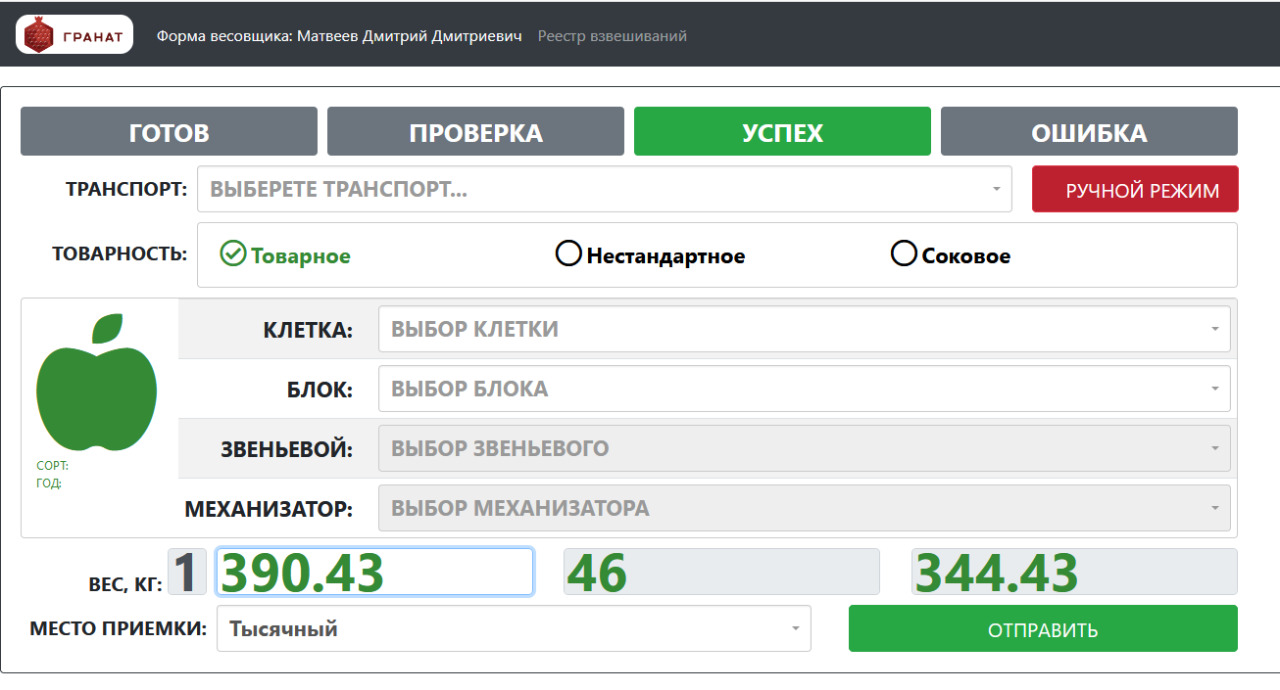Expand the ВЫБОР КЛЕТКИ dropdown
Screen dimensions: 1280x690
point(803,329)
